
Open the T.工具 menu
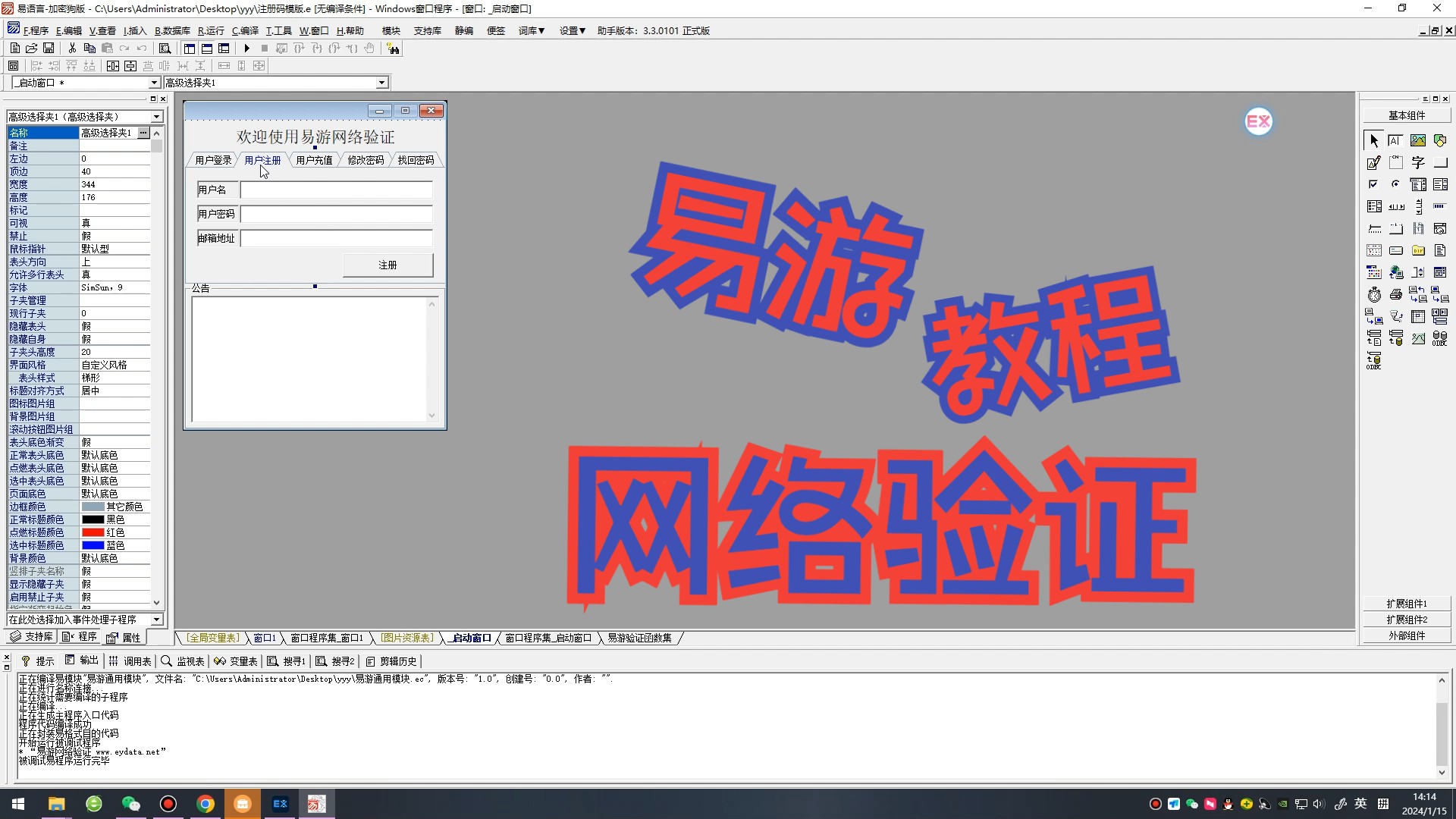pos(278,31)
